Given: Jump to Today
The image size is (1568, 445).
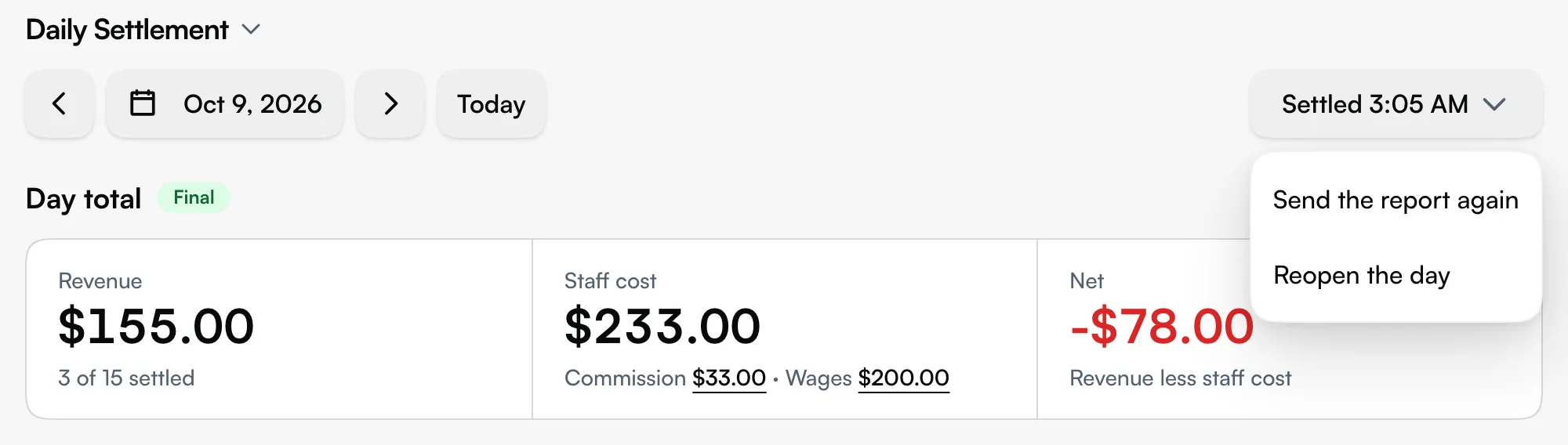Looking at the screenshot, I should coord(492,103).
